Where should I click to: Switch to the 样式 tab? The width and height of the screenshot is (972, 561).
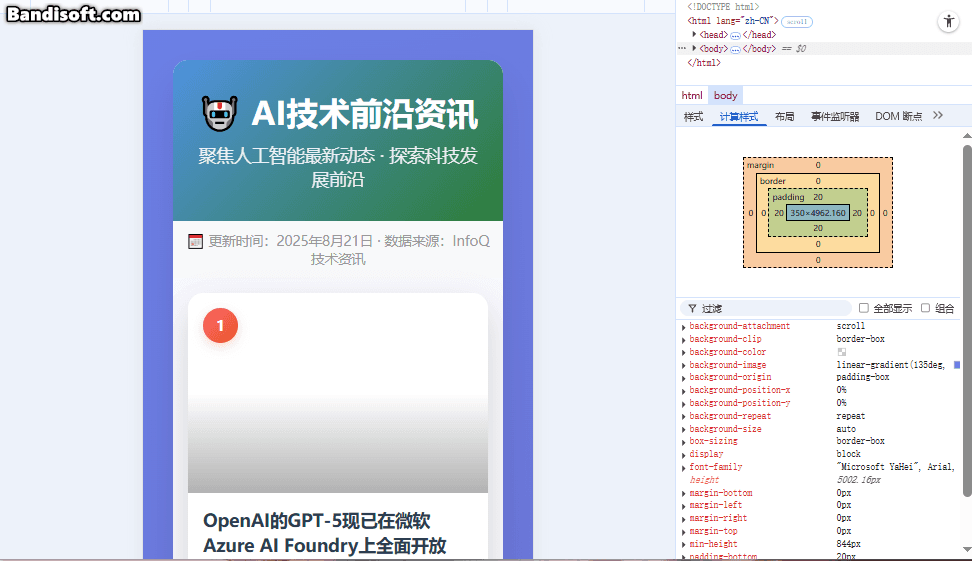(693, 116)
